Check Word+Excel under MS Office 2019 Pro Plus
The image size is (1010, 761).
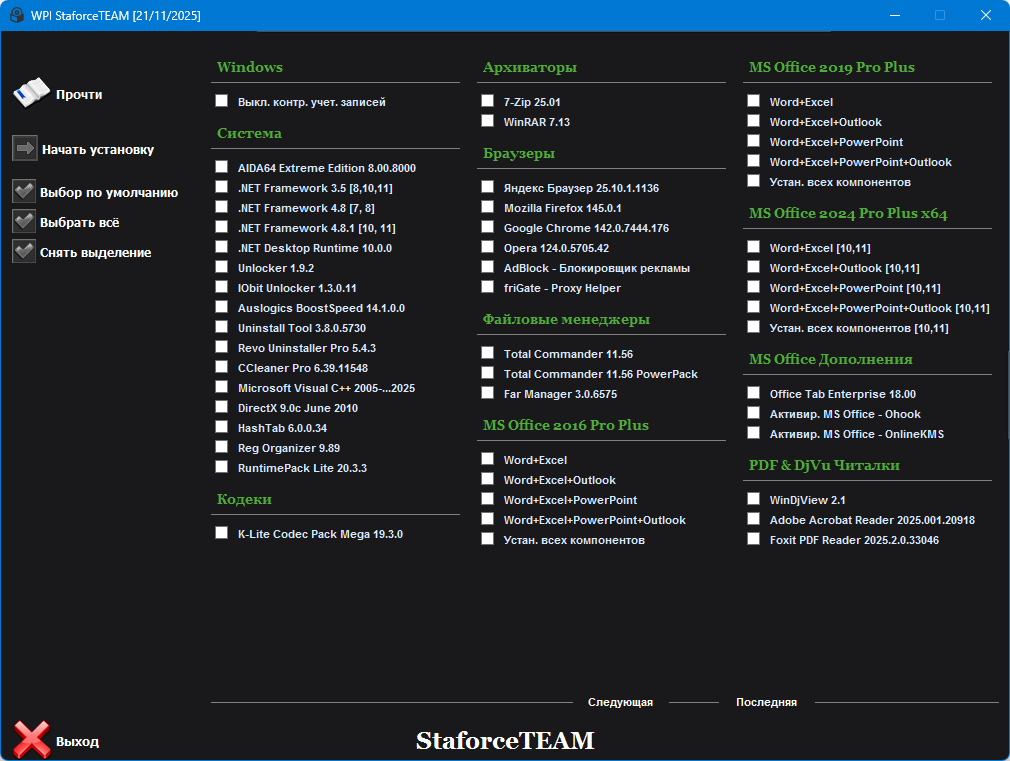point(754,101)
